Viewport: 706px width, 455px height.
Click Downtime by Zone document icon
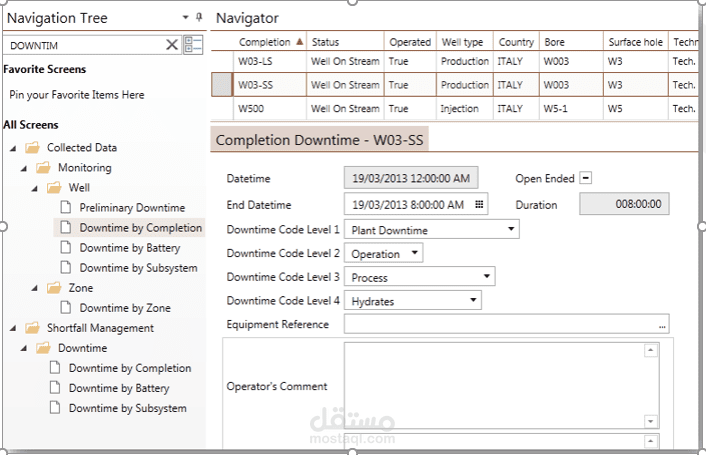coord(66,308)
